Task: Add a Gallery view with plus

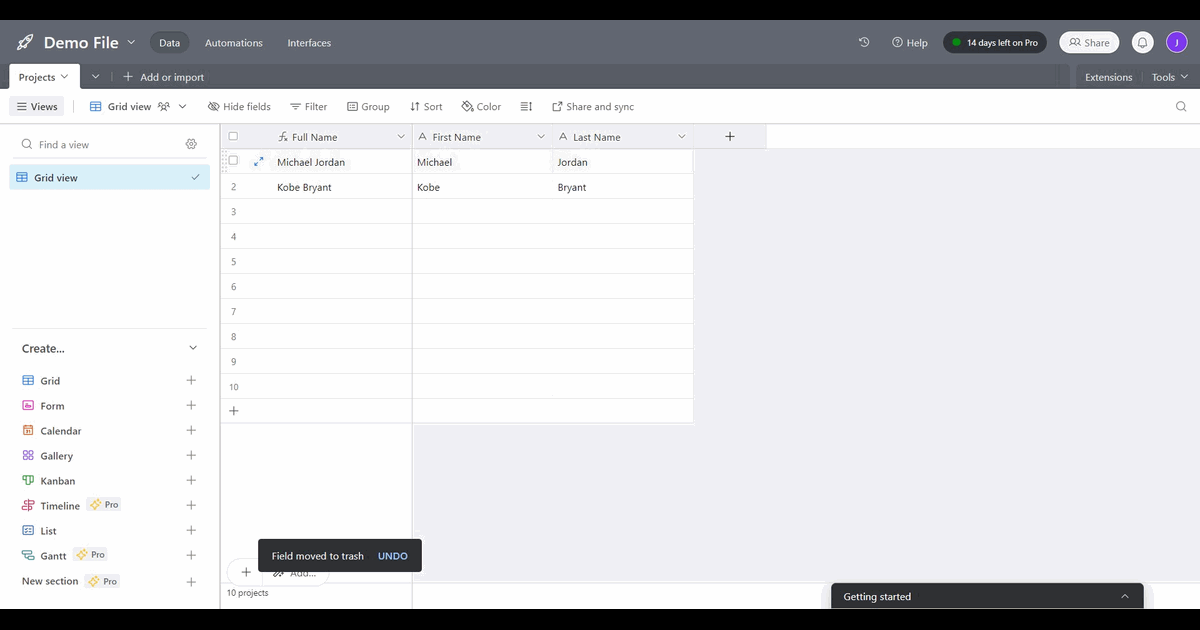Action: click(x=191, y=455)
